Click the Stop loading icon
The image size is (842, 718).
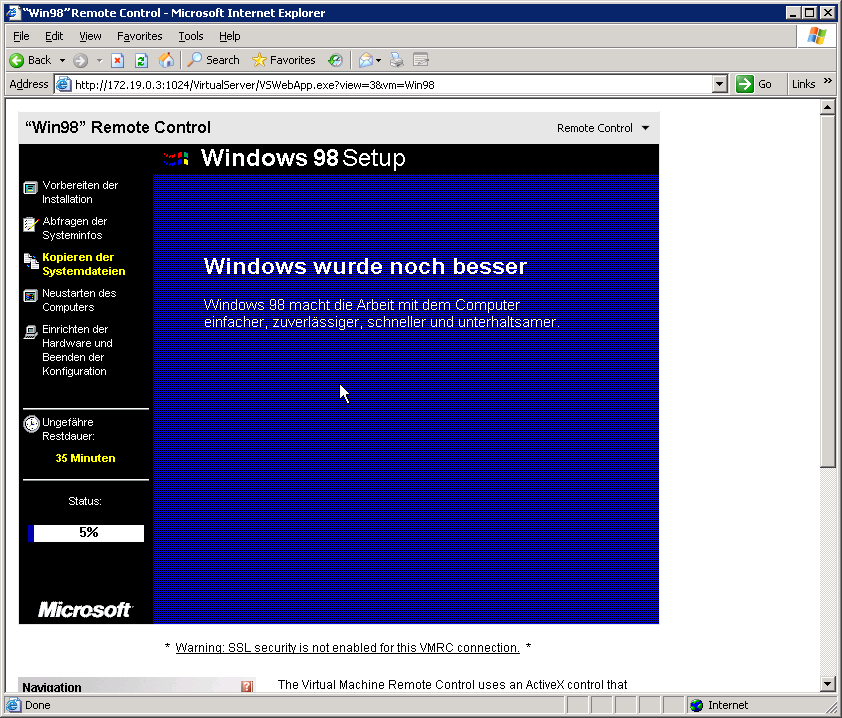pos(118,61)
